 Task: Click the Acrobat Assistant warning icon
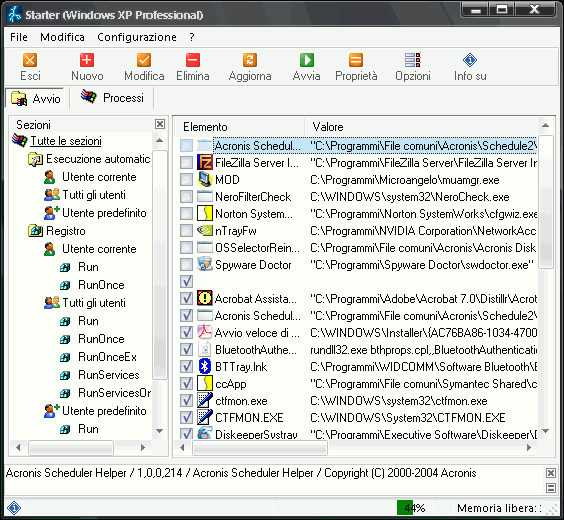click(205, 298)
